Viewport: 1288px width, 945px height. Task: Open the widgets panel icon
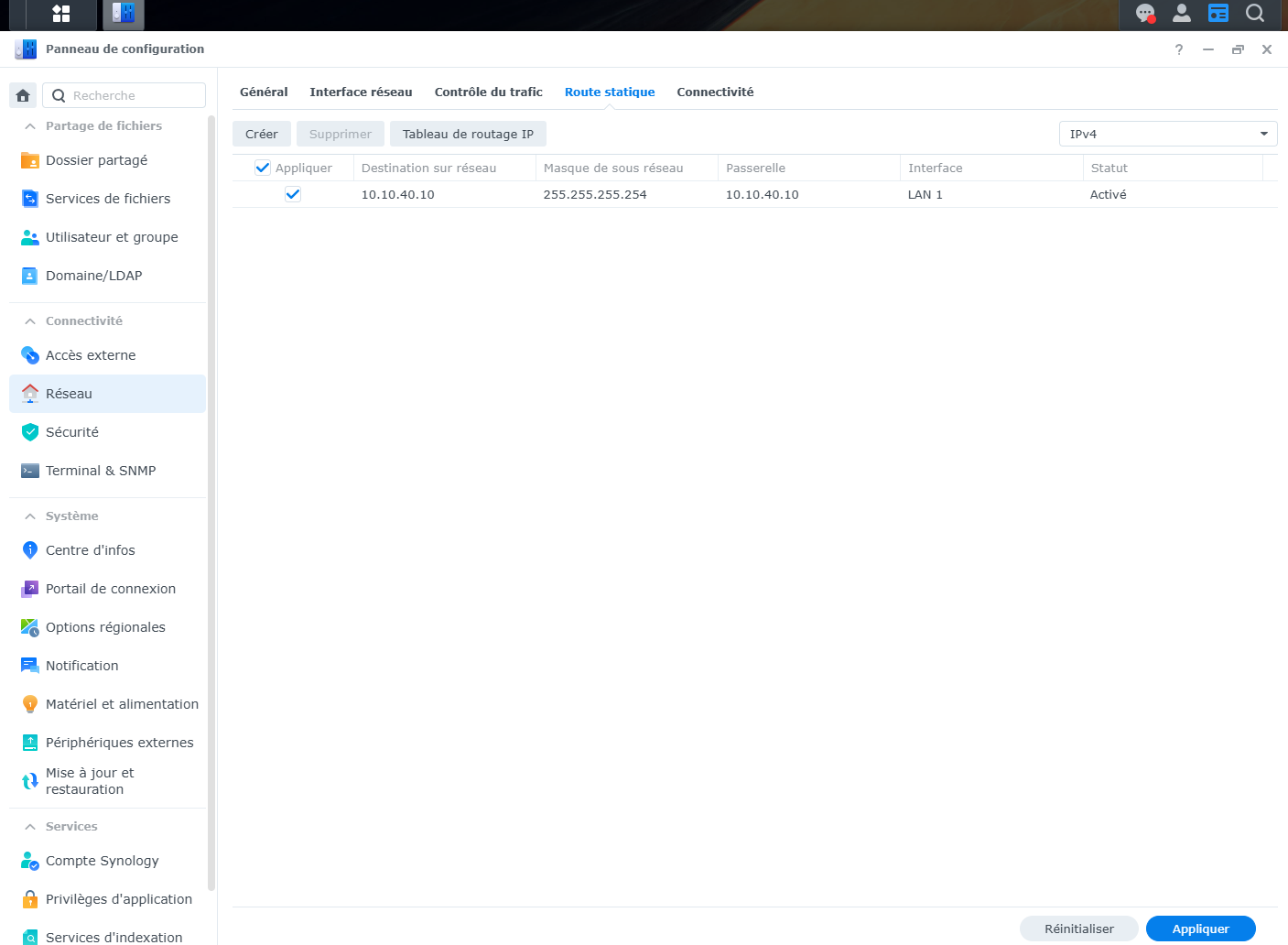1218,14
